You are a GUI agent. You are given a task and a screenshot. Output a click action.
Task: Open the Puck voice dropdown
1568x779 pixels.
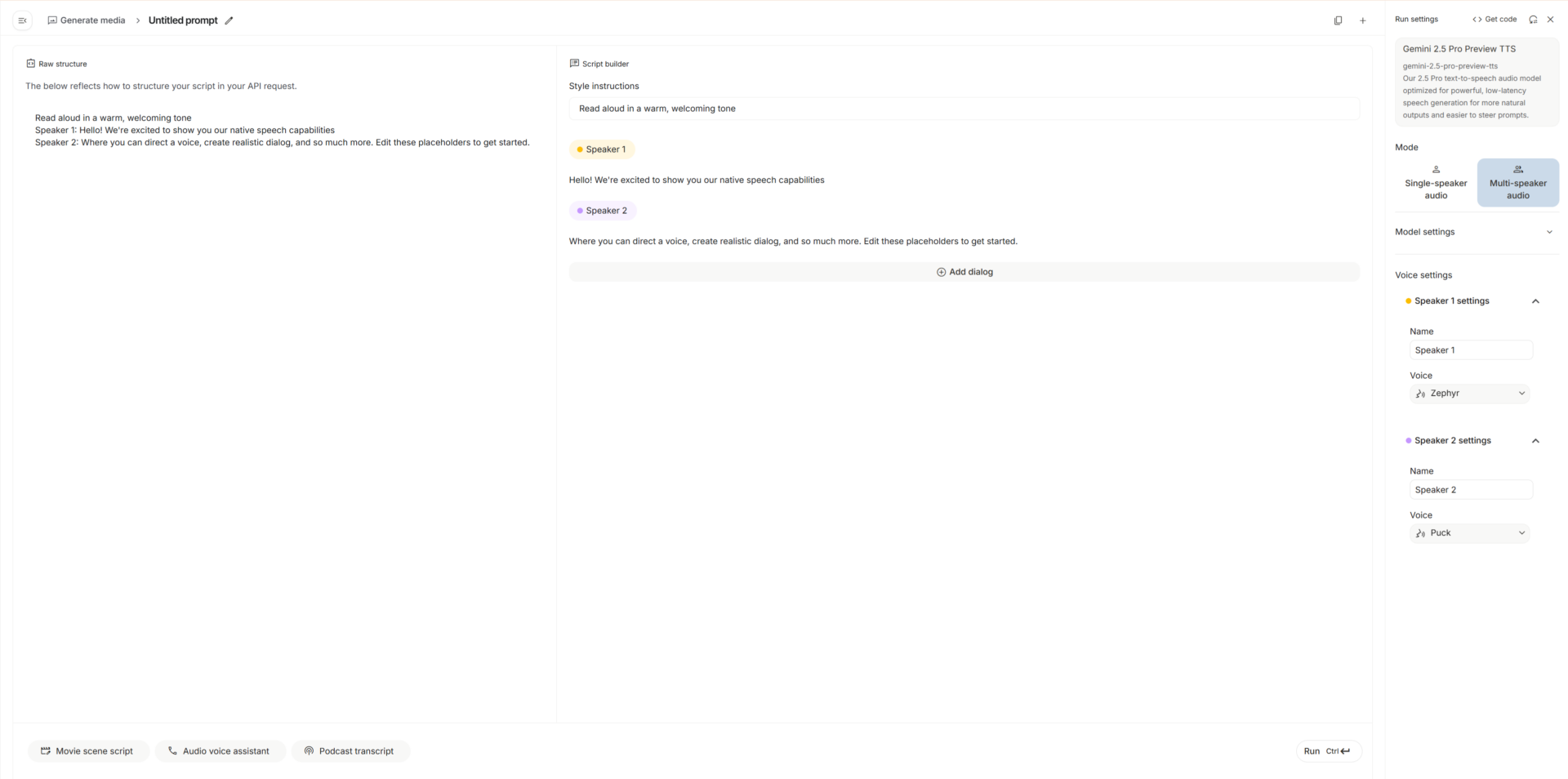1469,533
